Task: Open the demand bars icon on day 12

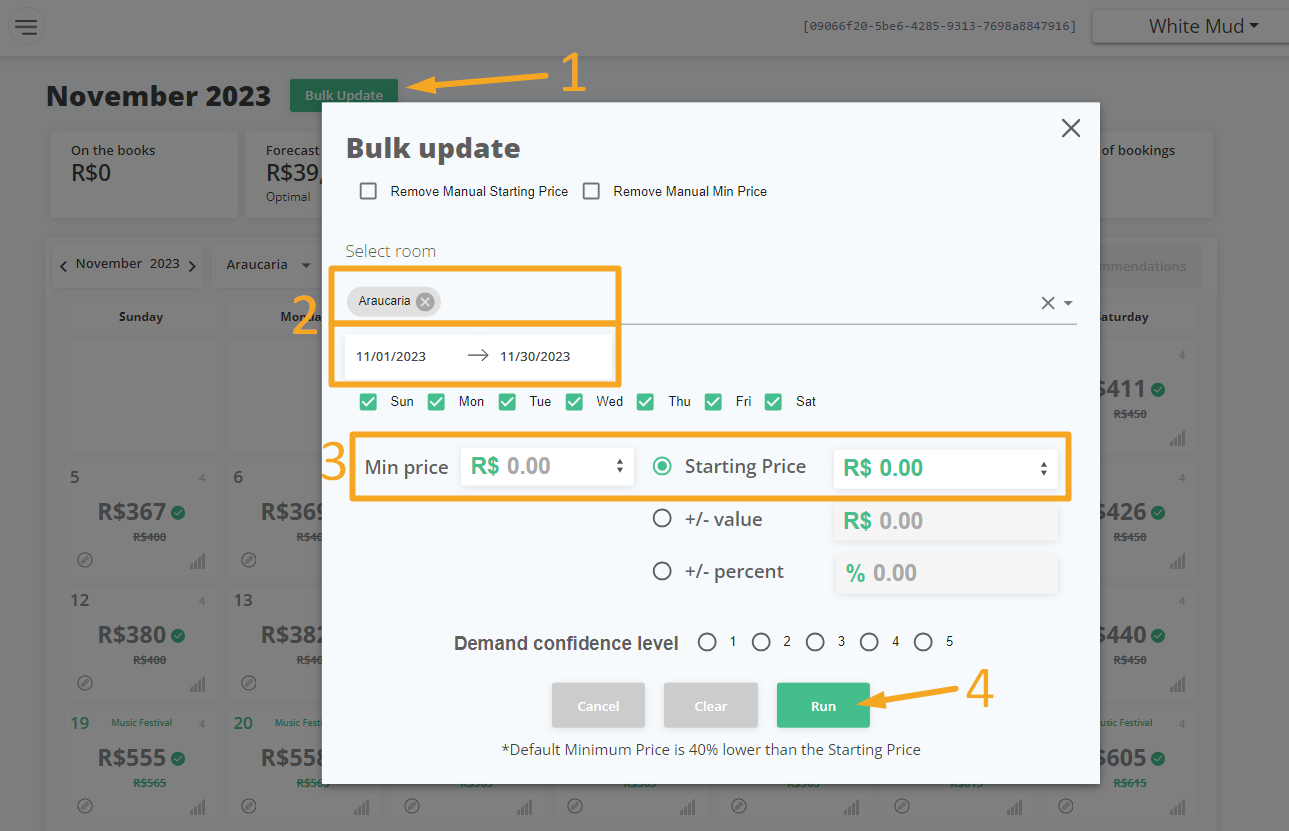Action: coord(197,684)
